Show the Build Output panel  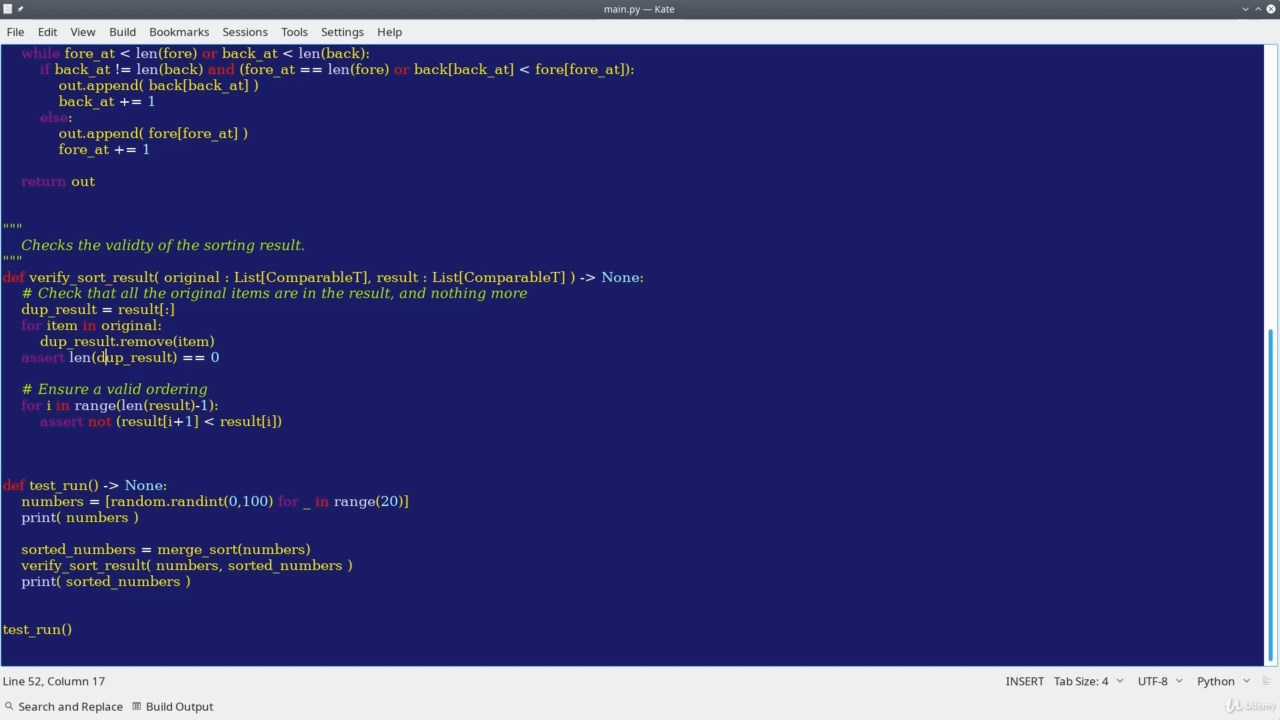(x=172, y=706)
